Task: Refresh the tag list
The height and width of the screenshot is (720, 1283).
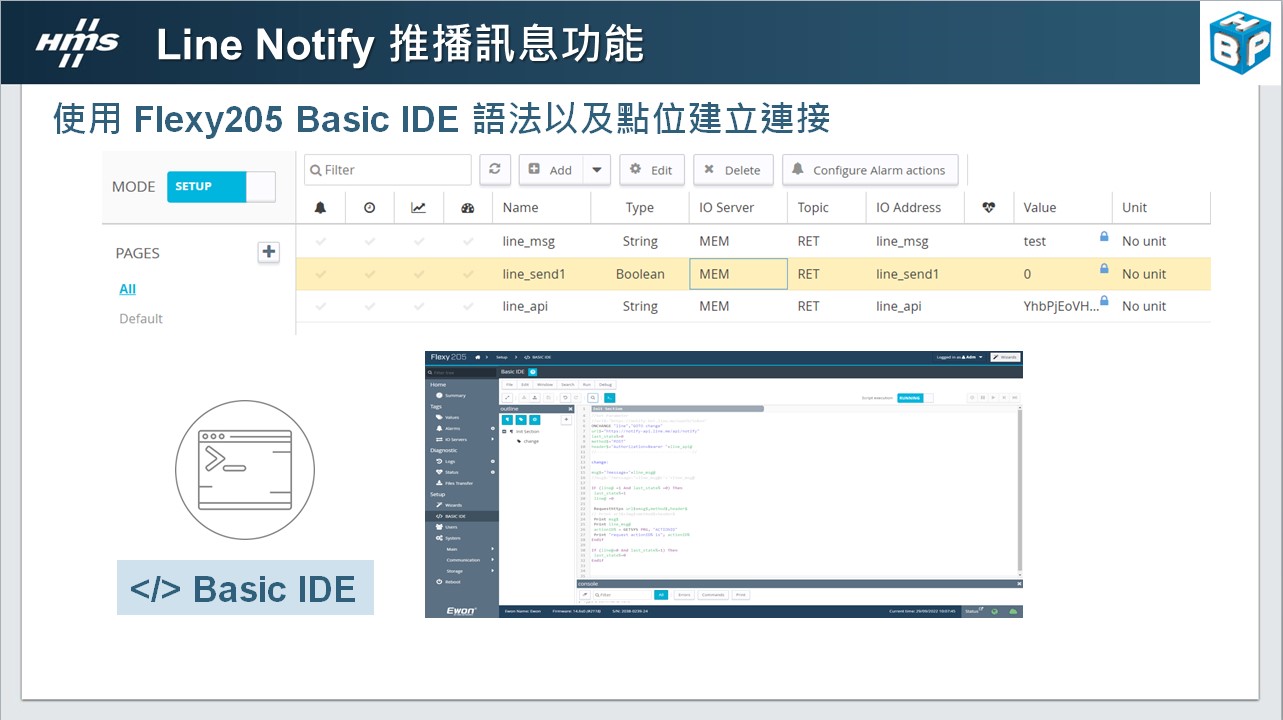Action: point(494,170)
